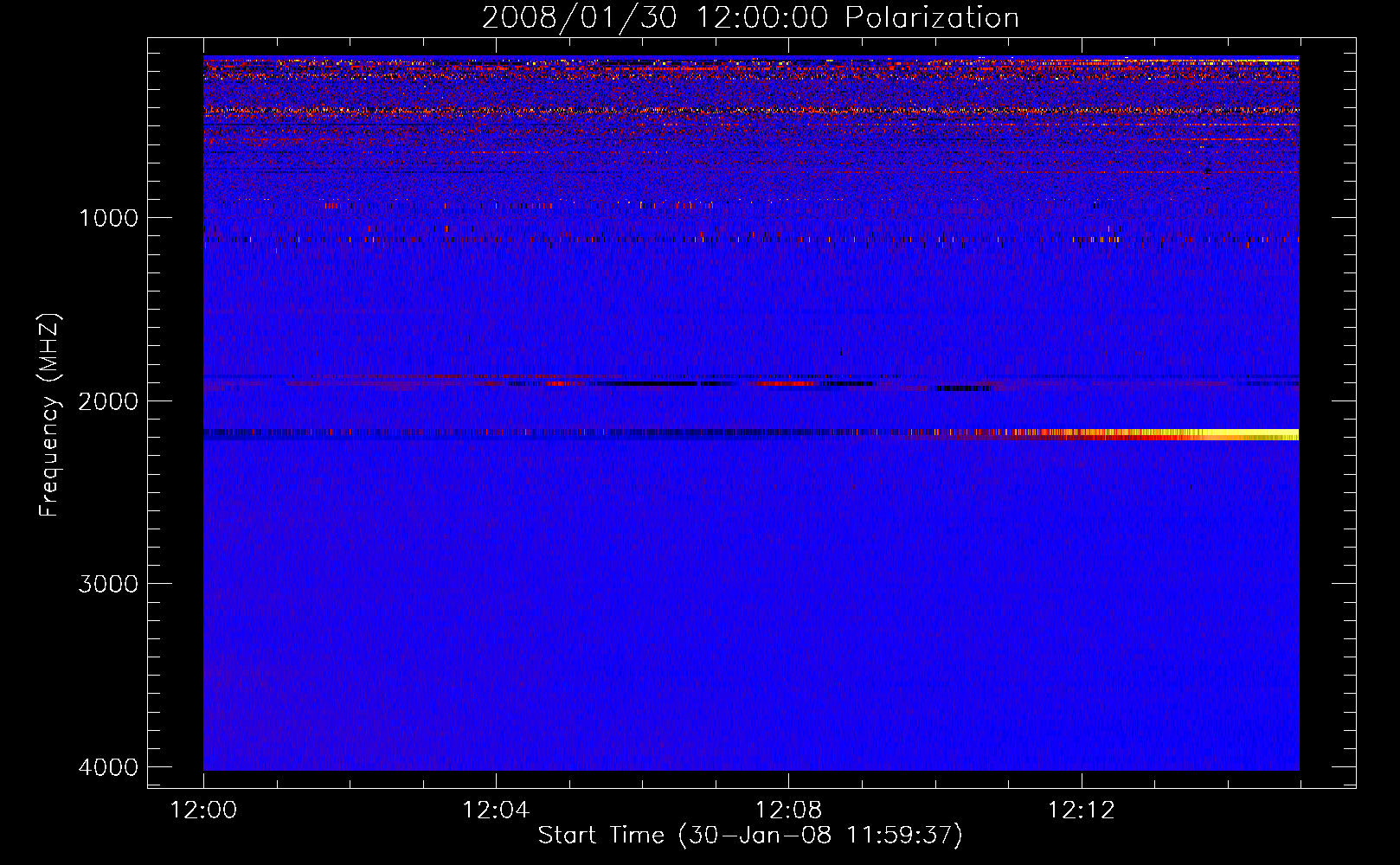Click the 12:08 time tick label
Viewport: 1400px width, 865px height.
coord(788,811)
